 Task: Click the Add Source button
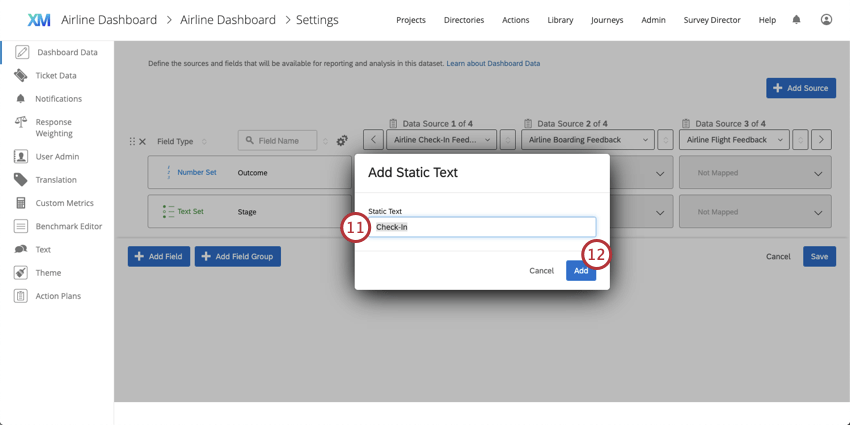click(801, 88)
